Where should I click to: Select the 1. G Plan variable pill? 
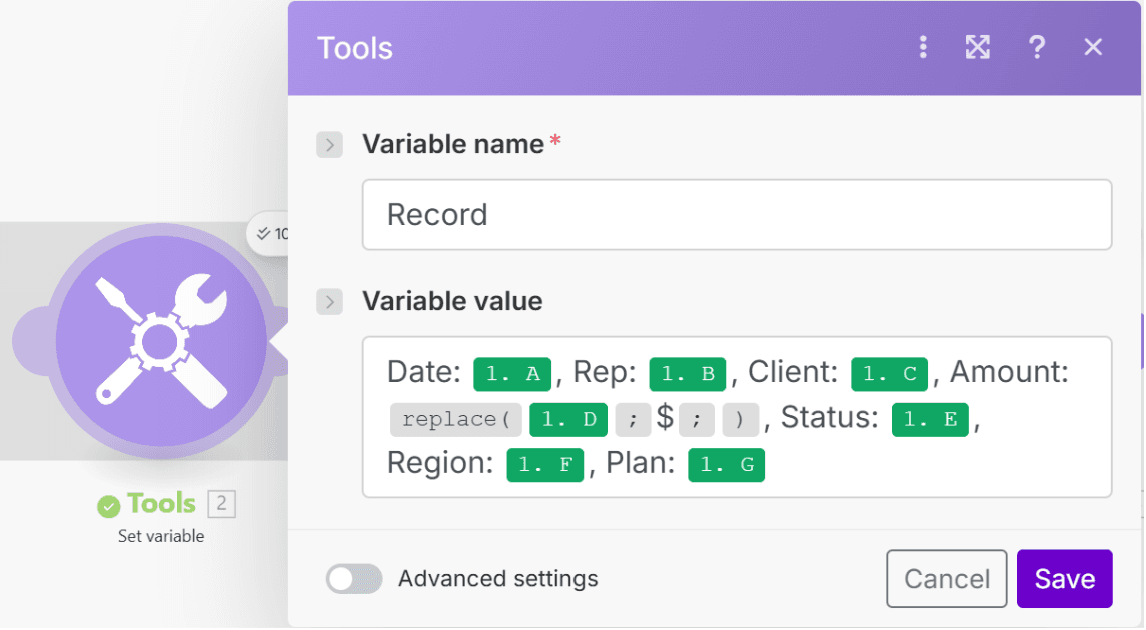click(x=726, y=466)
